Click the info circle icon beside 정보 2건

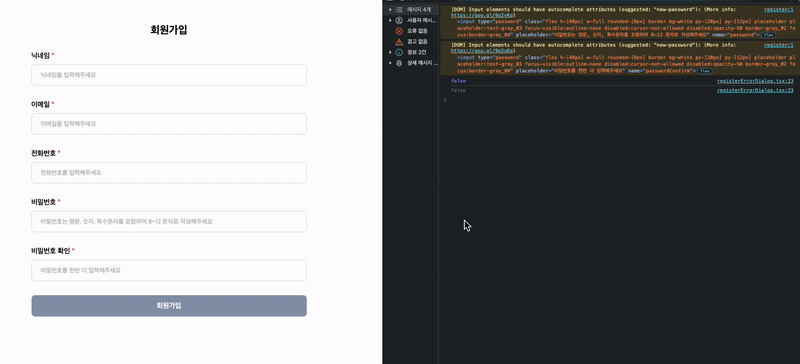(399, 53)
